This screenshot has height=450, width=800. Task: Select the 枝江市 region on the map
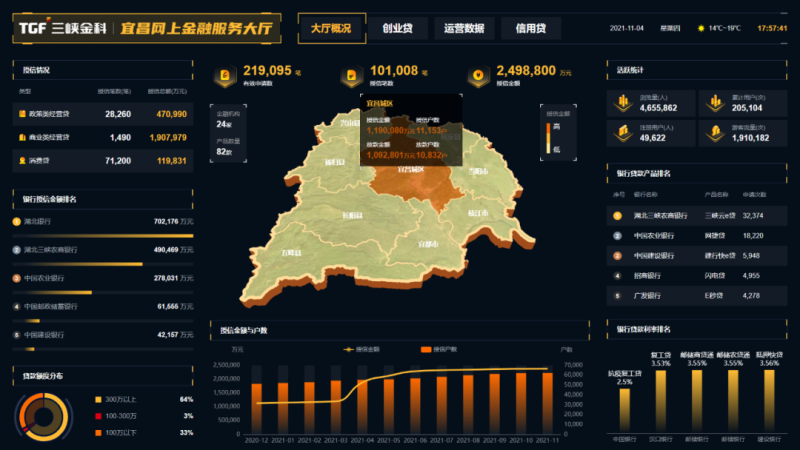[478, 213]
